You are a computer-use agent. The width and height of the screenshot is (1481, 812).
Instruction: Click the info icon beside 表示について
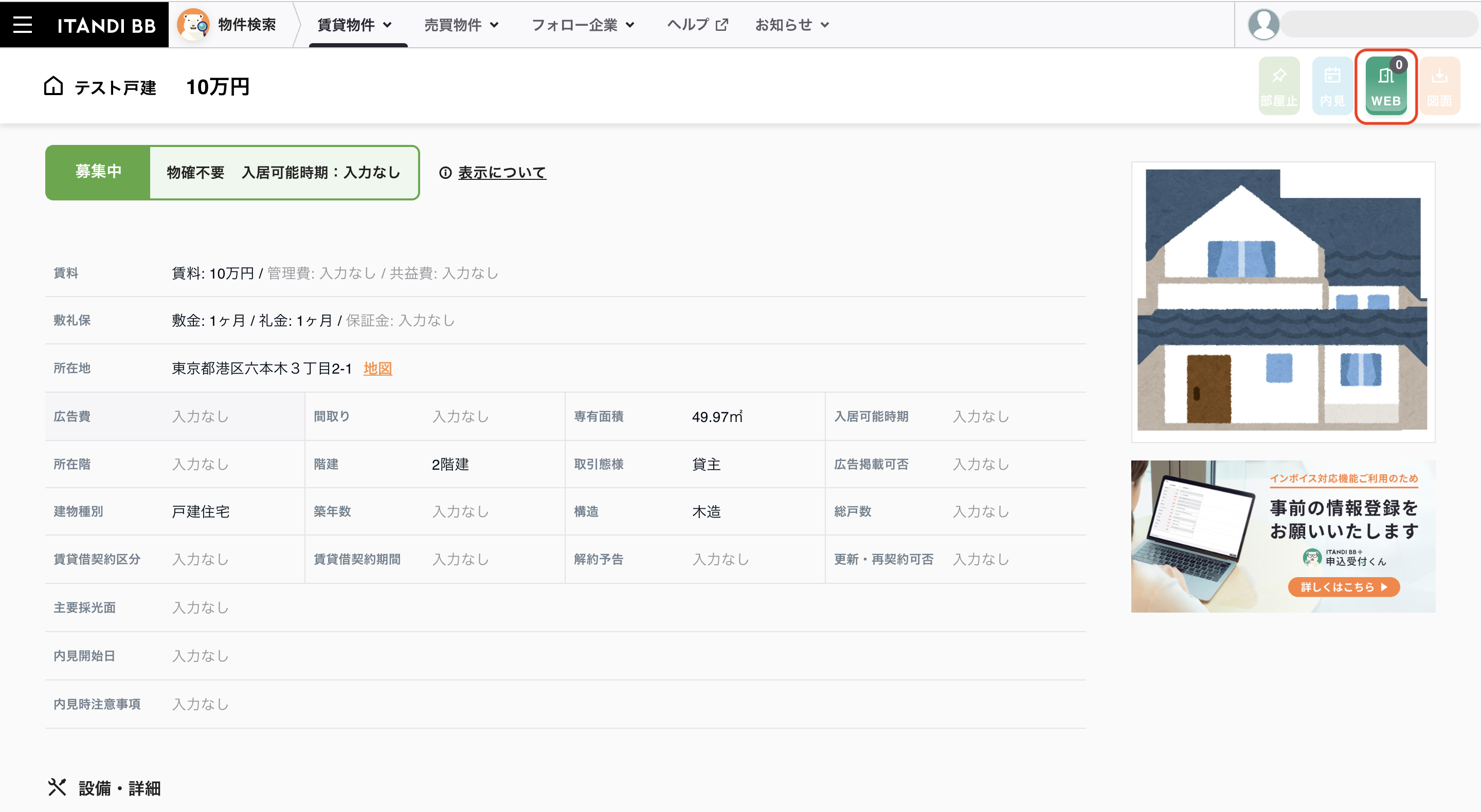click(445, 172)
